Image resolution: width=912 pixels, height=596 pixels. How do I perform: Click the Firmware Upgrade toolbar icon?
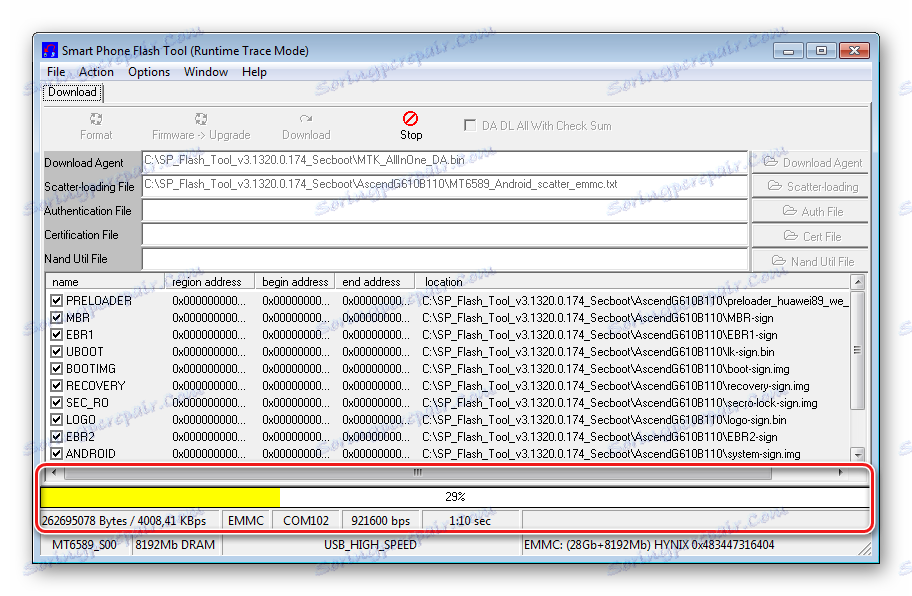point(201,119)
